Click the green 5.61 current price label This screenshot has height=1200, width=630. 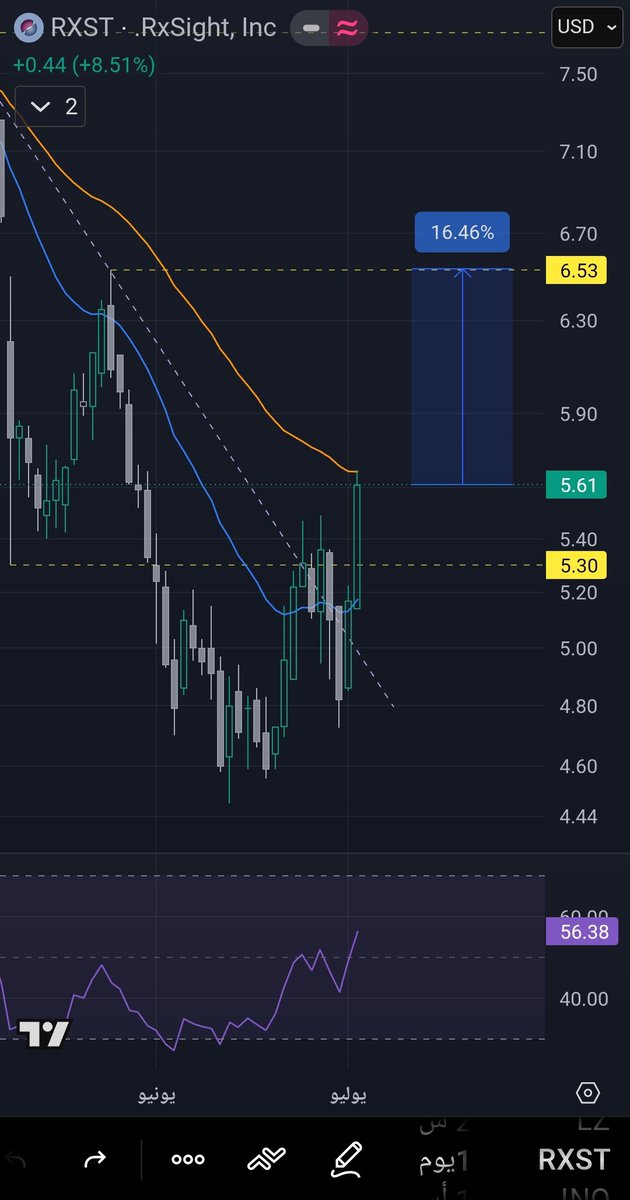(x=579, y=486)
